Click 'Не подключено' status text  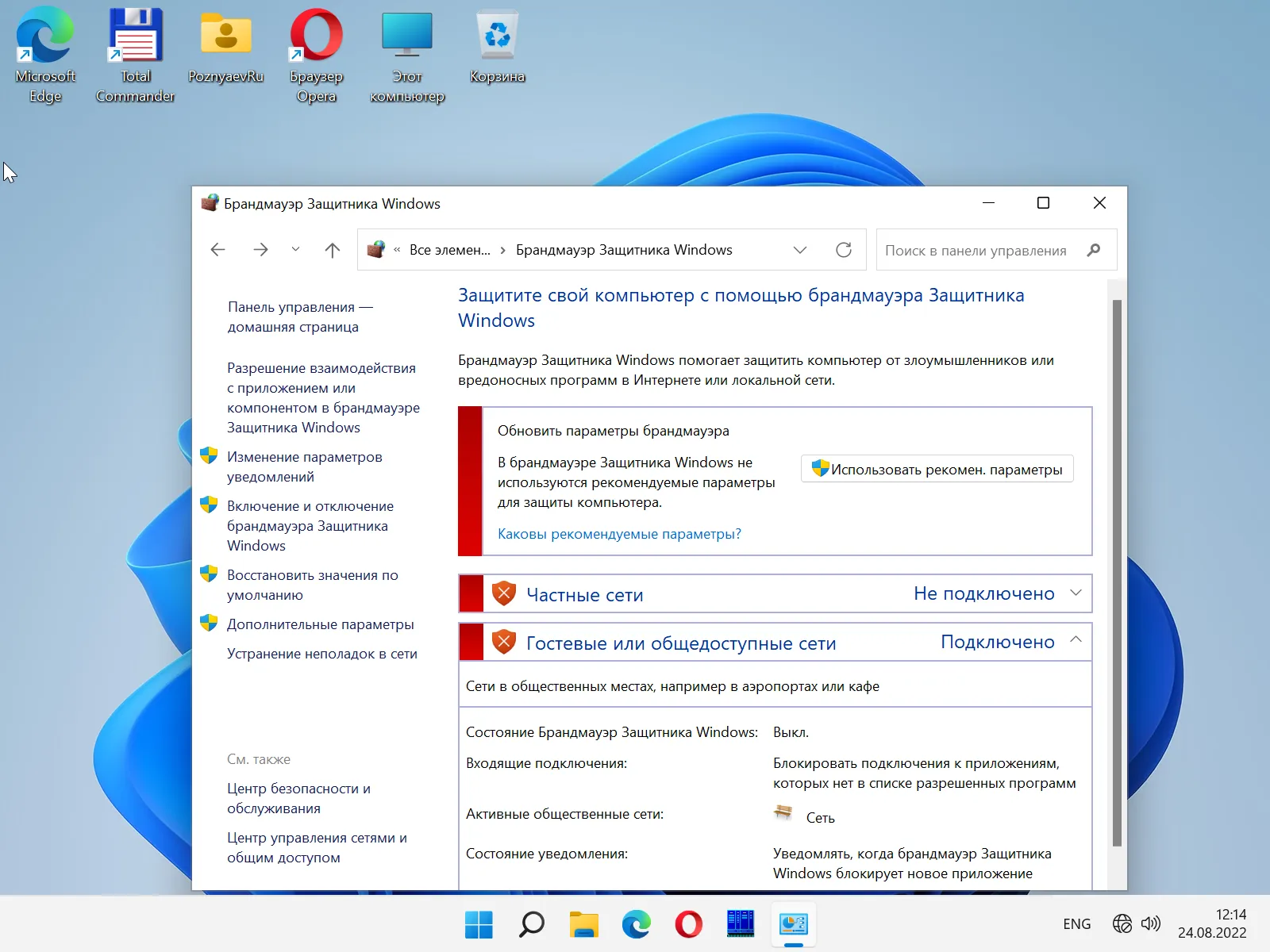pyautogui.click(x=984, y=593)
